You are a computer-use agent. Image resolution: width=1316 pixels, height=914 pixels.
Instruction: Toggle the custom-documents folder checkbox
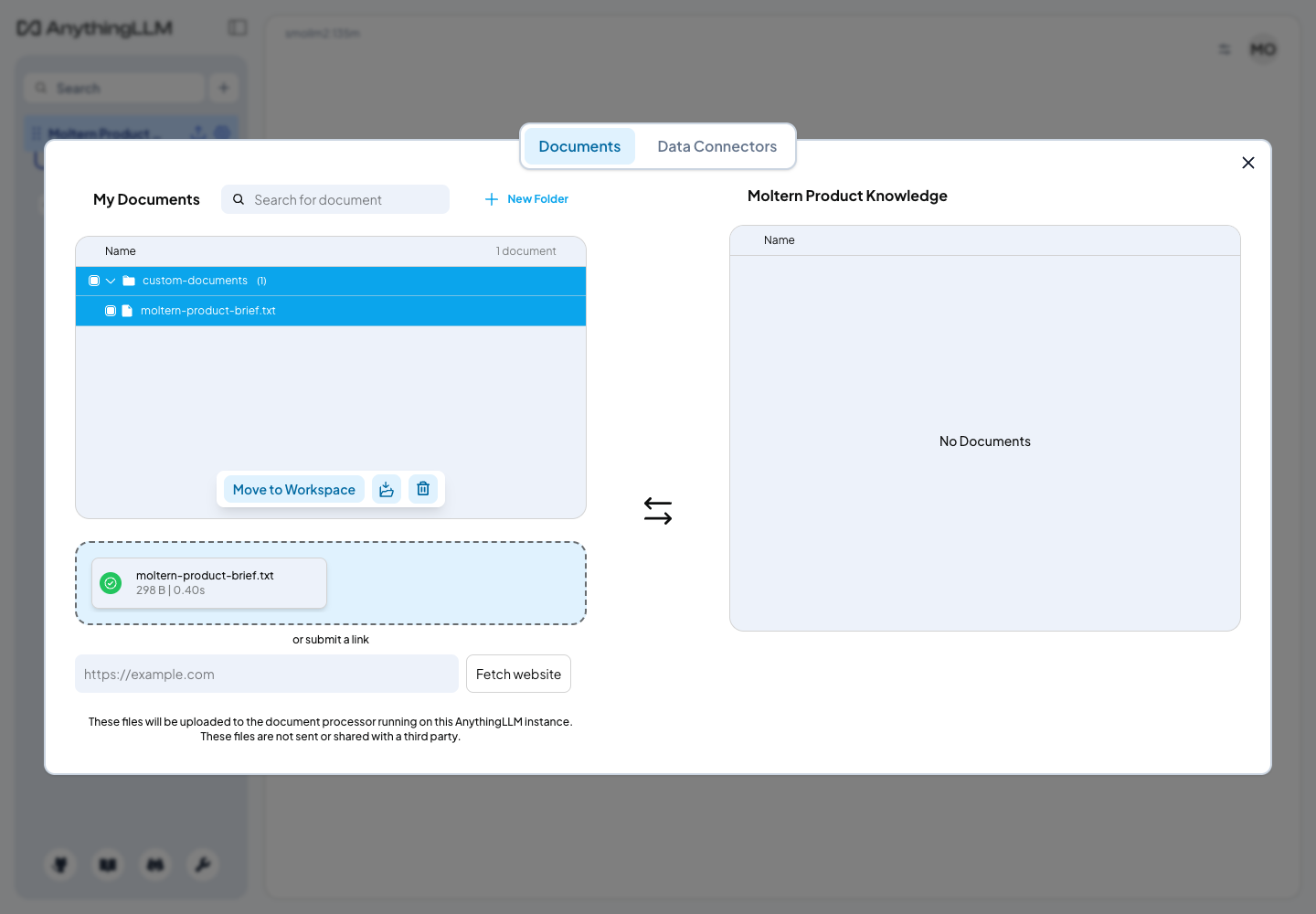pyautogui.click(x=94, y=281)
